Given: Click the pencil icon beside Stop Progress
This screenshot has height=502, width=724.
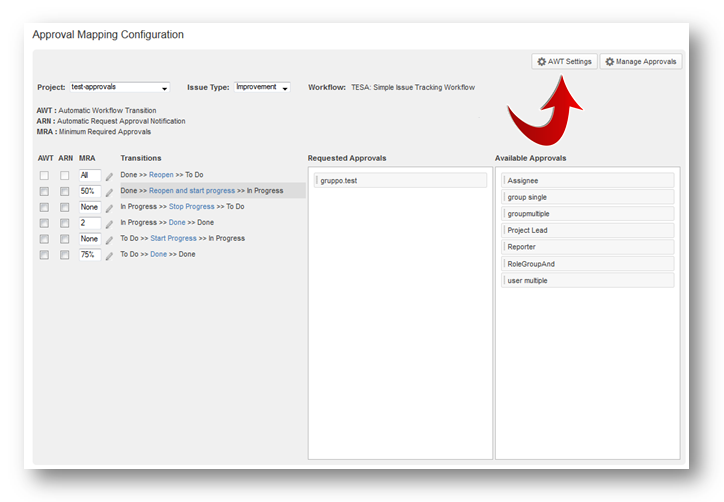Looking at the screenshot, I should [110, 208].
